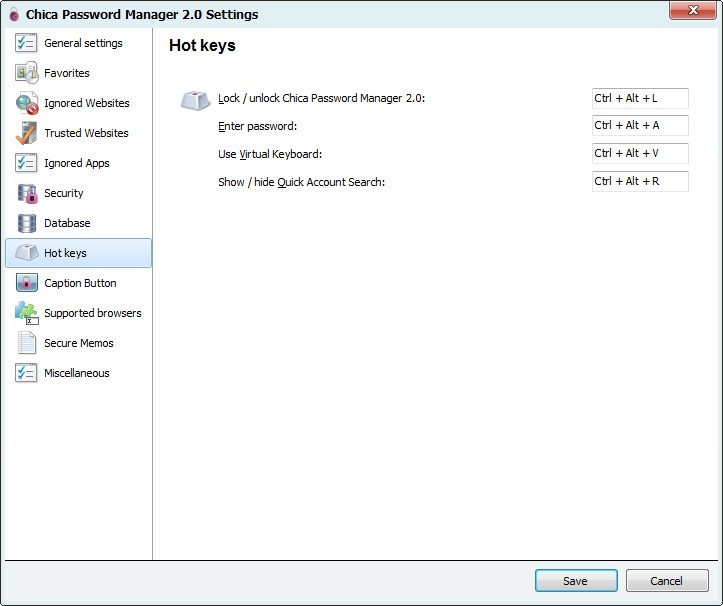Click the Miscellaneous checklist icon
This screenshot has height=606, width=723.
[x=26, y=373]
